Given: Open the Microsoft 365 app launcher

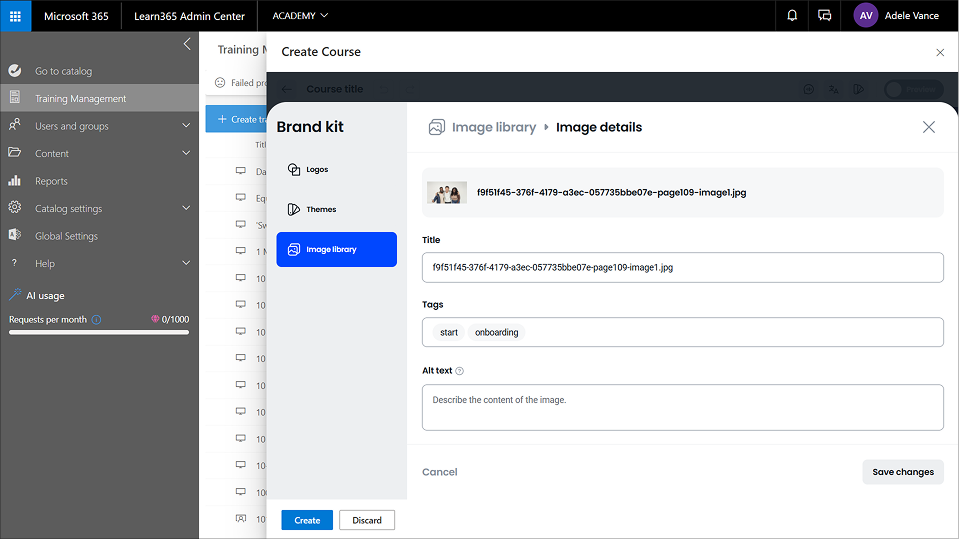Looking at the screenshot, I should [x=15, y=16].
